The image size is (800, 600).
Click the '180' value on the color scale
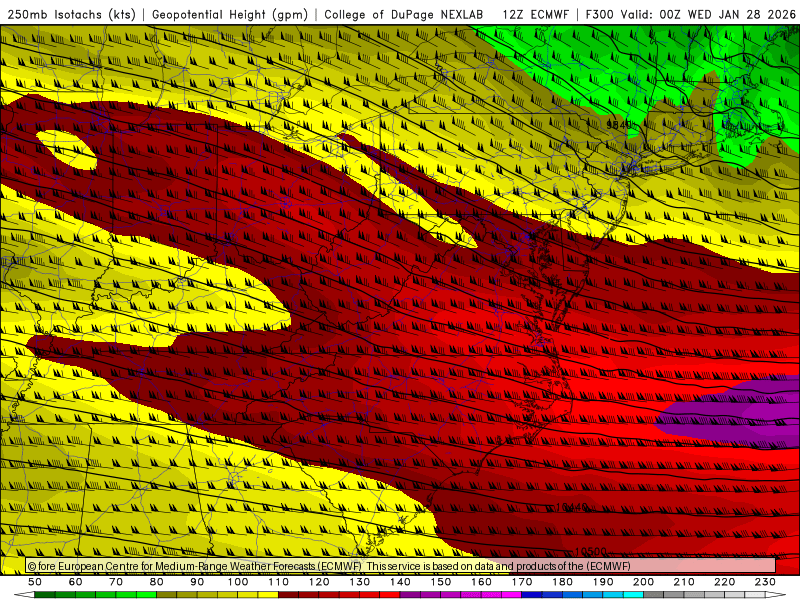pyautogui.click(x=562, y=582)
